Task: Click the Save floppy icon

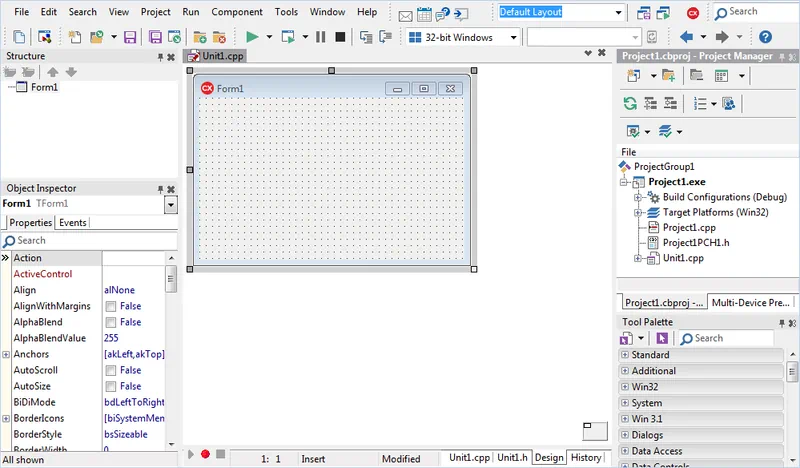Action: (130, 37)
